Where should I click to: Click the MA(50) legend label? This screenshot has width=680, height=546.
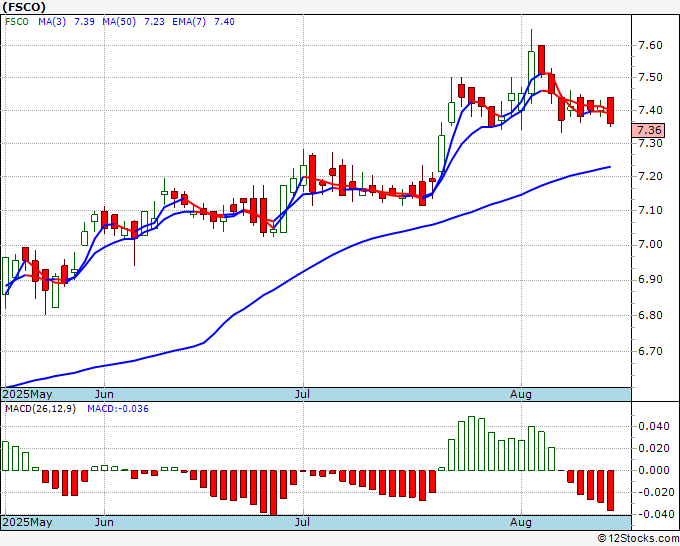pyautogui.click(x=119, y=22)
